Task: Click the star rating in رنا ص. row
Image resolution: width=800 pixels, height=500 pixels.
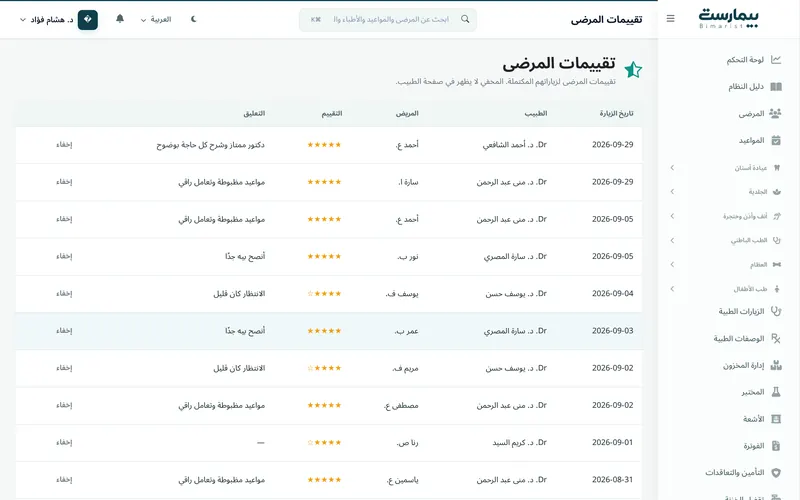Action: tap(324, 442)
